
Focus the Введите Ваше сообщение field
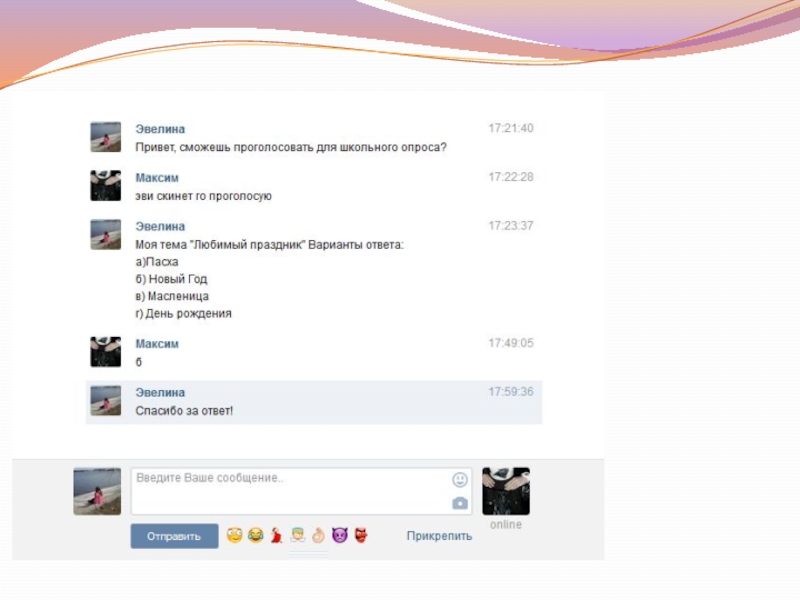tap(301, 491)
